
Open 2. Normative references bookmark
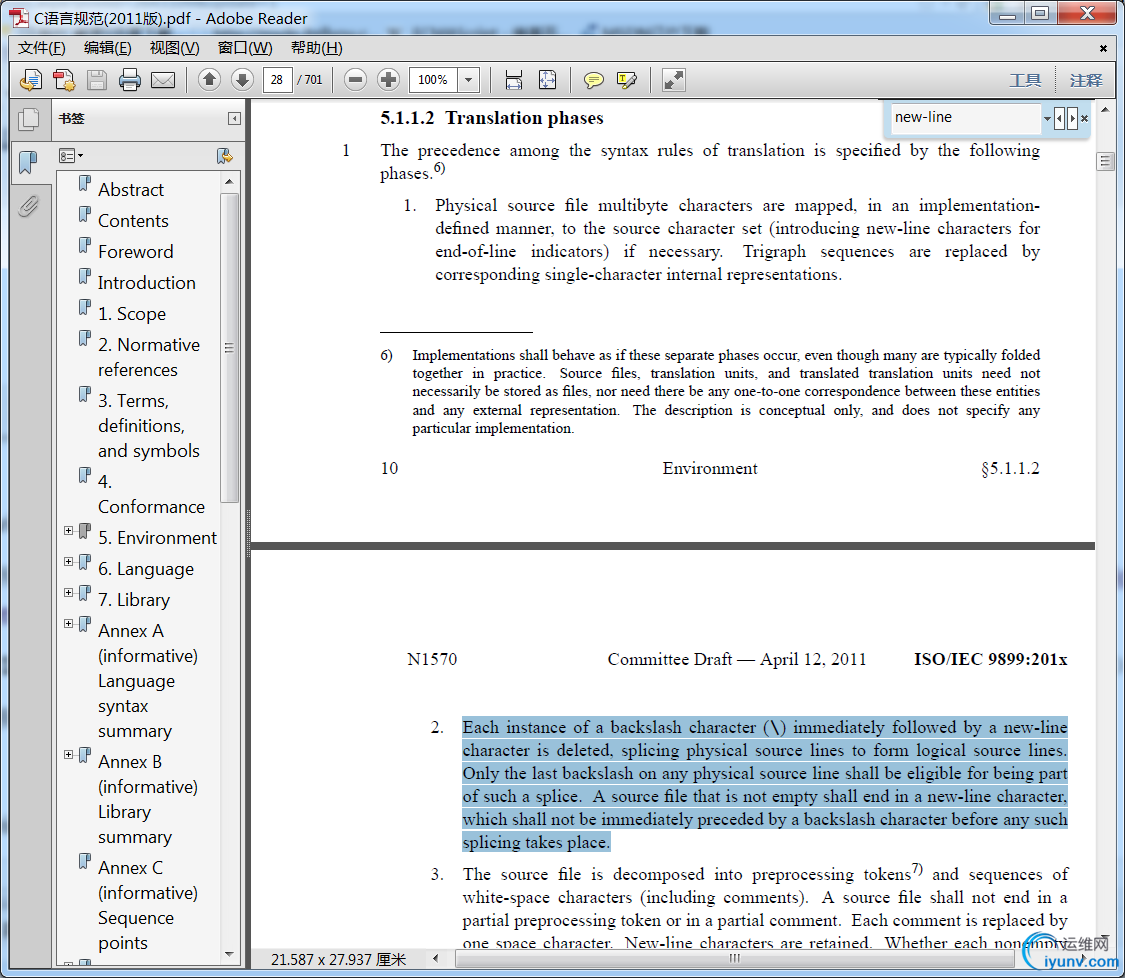coord(149,357)
